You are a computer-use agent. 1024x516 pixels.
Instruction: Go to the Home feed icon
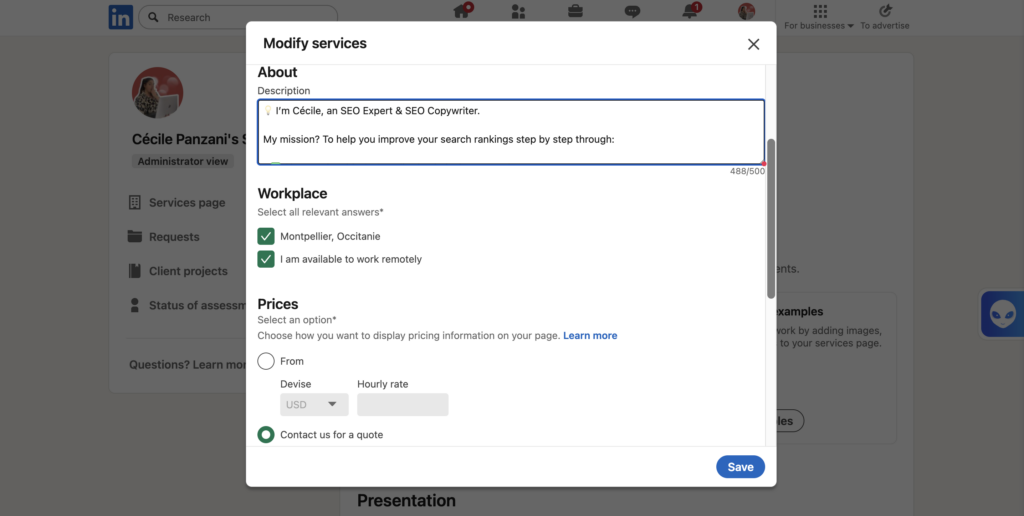click(x=462, y=11)
